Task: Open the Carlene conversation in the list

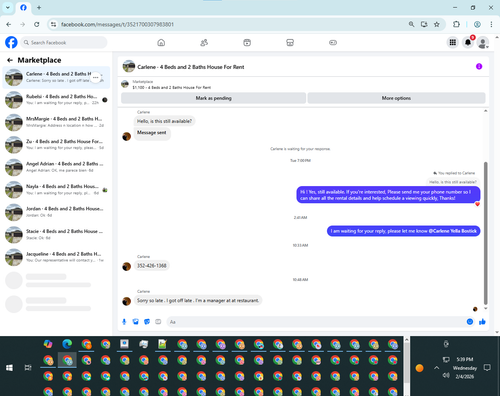Action: pyautogui.click(x=56, y=77)
